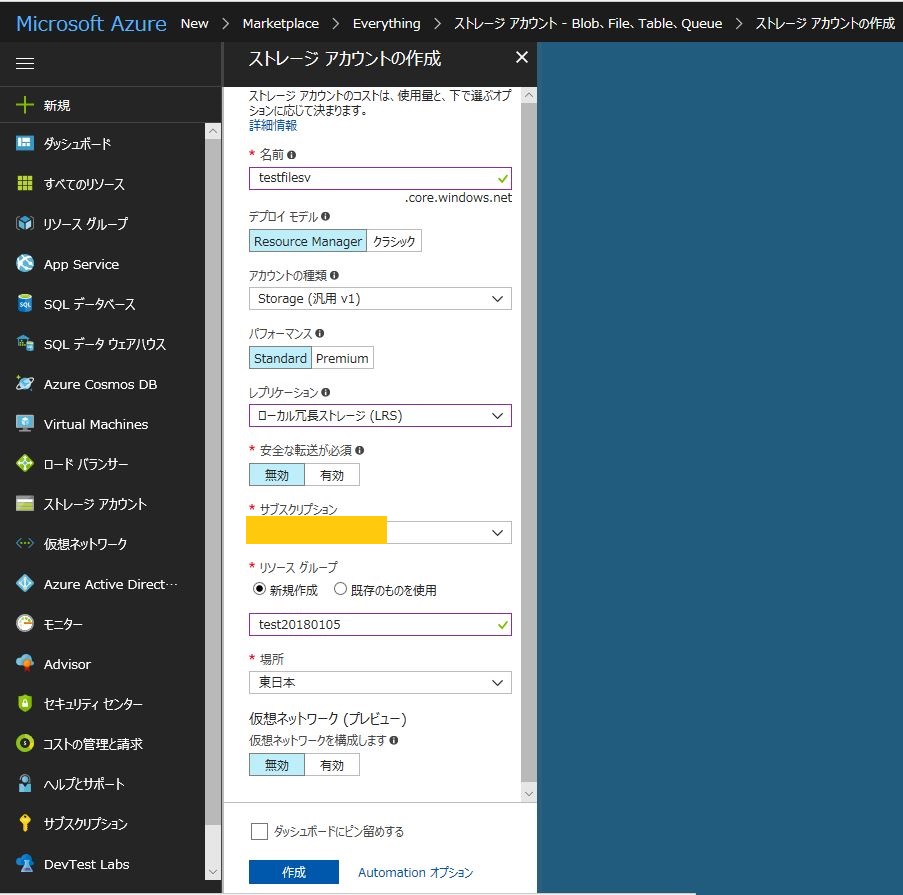Screen dimensions: 903x895
Task: Enable 仮想ネットワーク with 有効
Action: point(332,765)
